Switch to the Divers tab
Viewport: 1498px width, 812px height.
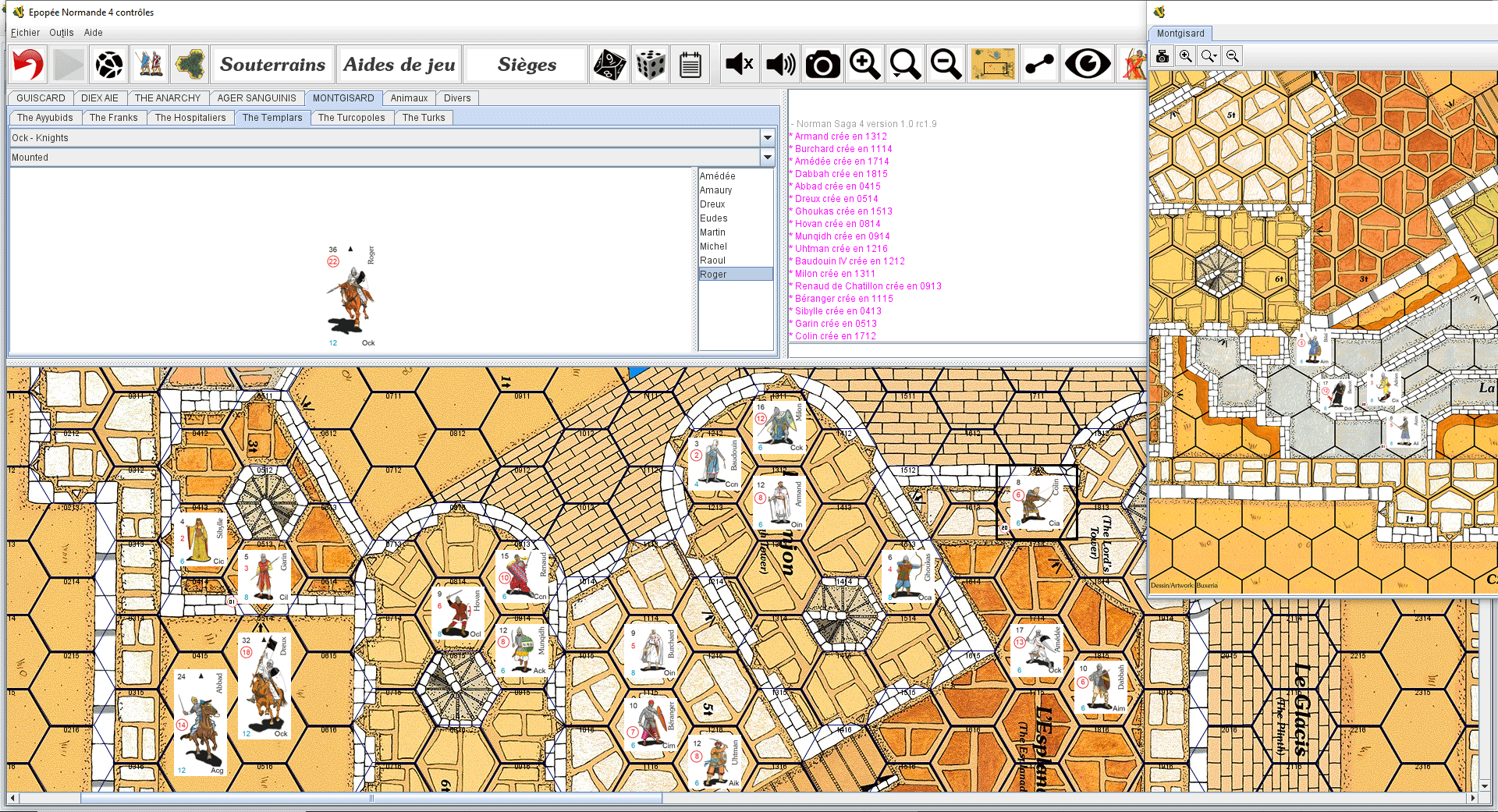pyautogui.click(x=457, y=98)
